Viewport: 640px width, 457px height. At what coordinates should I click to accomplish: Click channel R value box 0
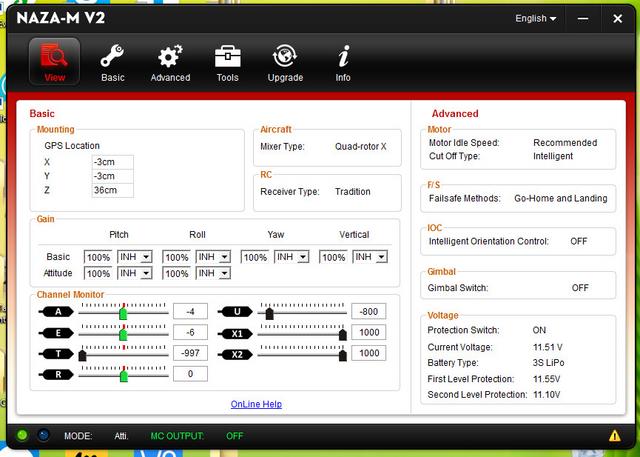coord(190,374)
